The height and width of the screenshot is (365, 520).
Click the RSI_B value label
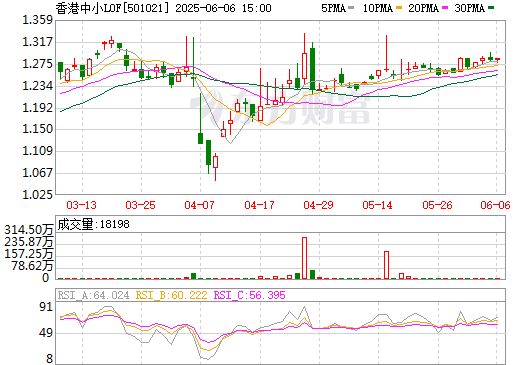(171, 295)
